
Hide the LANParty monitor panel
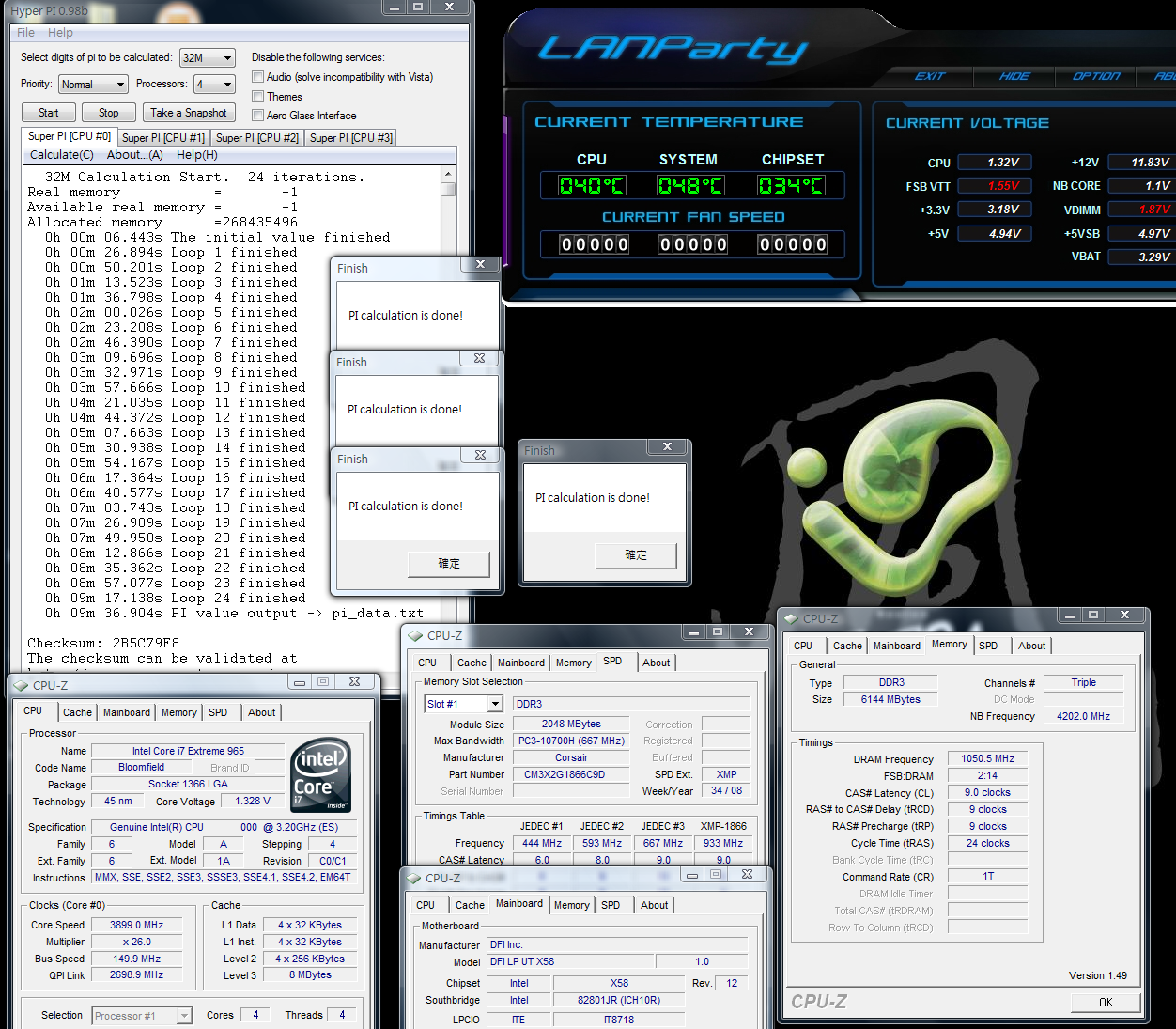pos(1014,76)
